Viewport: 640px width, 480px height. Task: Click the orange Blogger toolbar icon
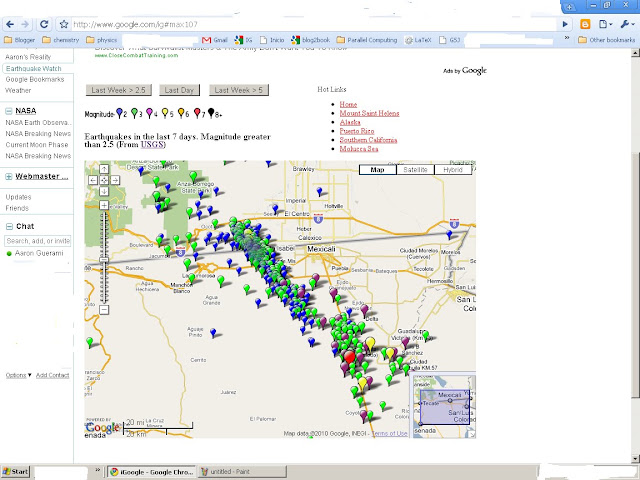coord(585,24)
